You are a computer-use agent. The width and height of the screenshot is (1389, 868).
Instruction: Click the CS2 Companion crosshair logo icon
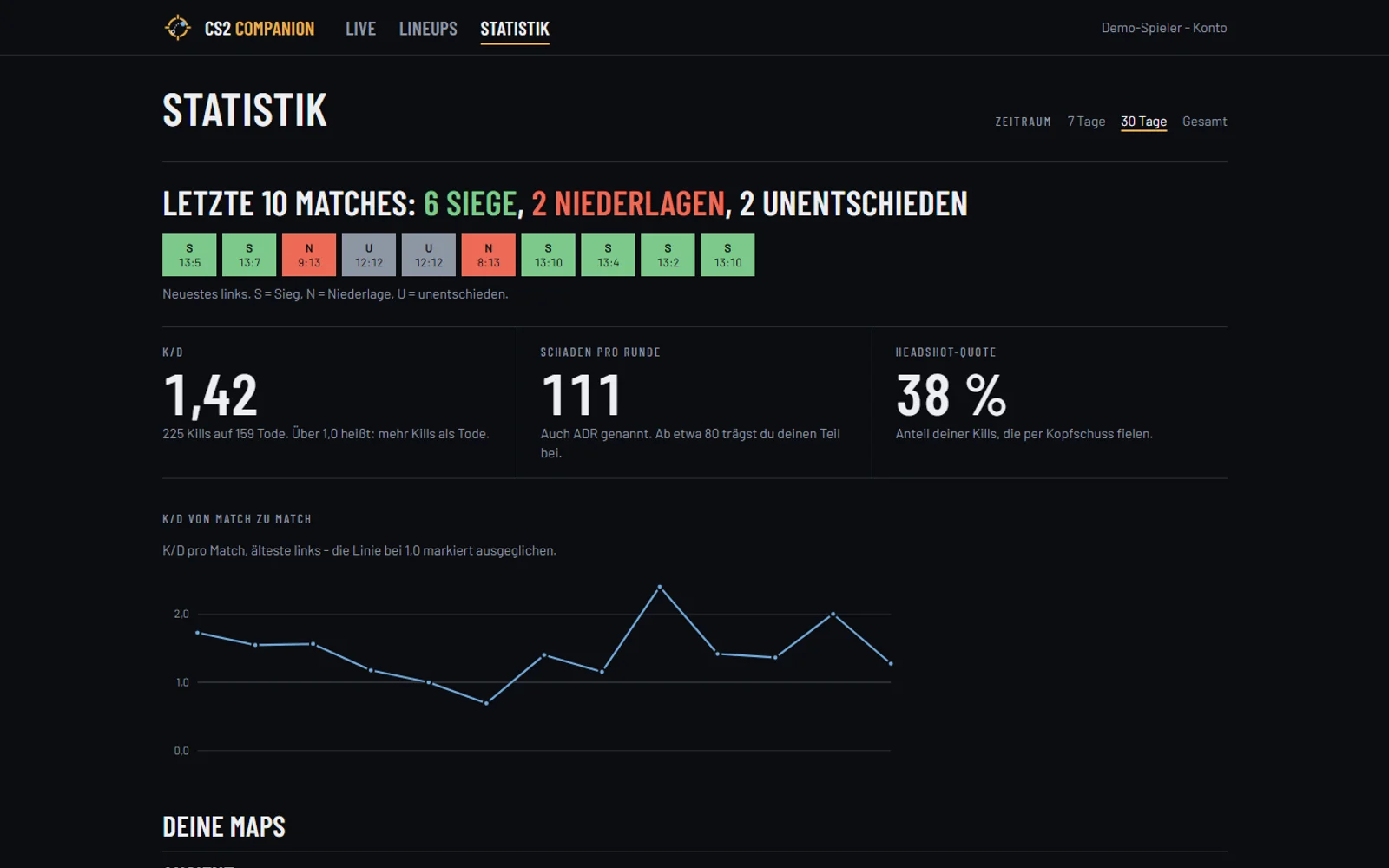pos(177,28)
